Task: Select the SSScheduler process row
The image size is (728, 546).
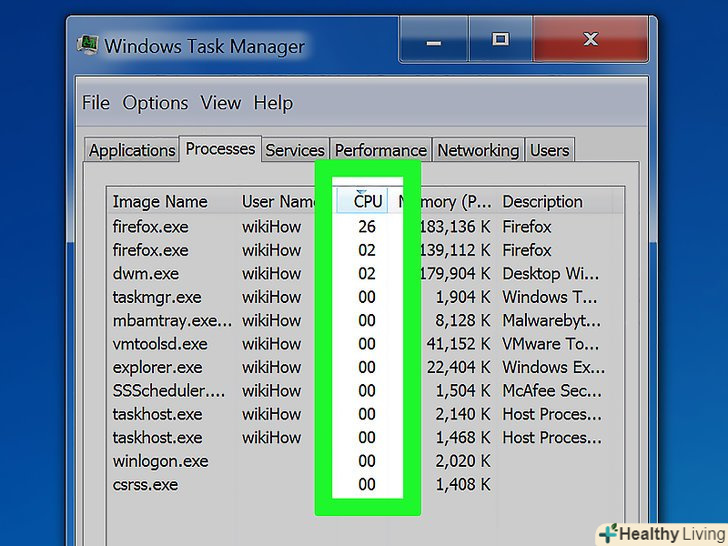Action: tap(365, 391)
